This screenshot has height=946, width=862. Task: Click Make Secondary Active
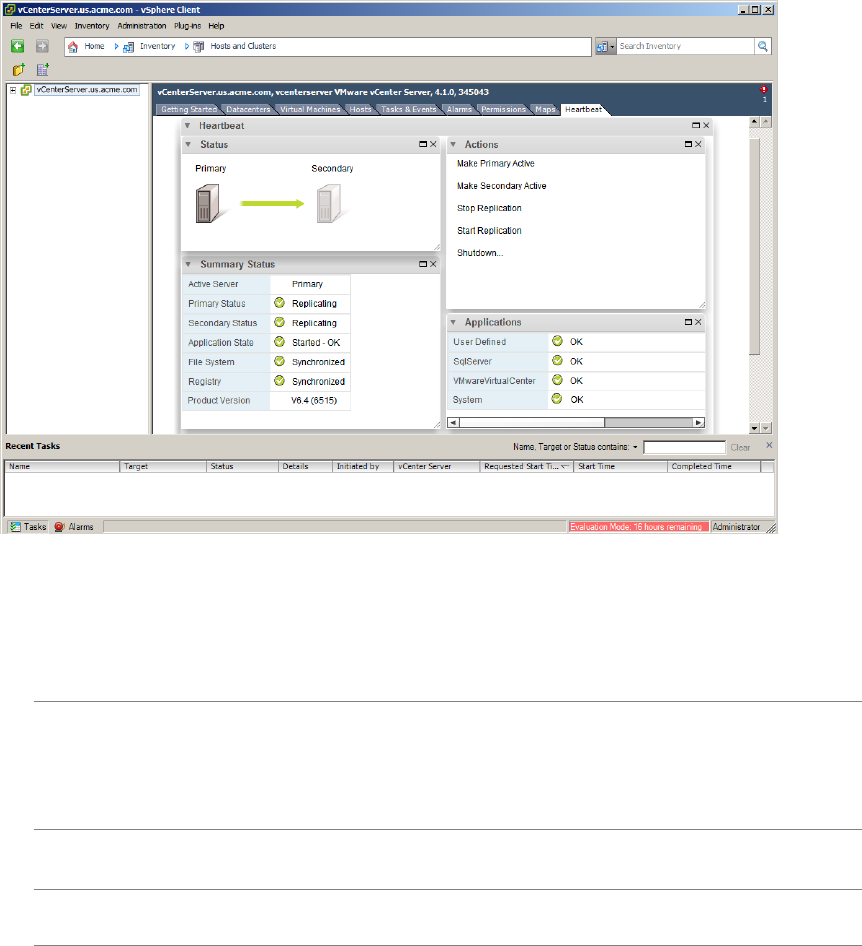coord(502,186)
